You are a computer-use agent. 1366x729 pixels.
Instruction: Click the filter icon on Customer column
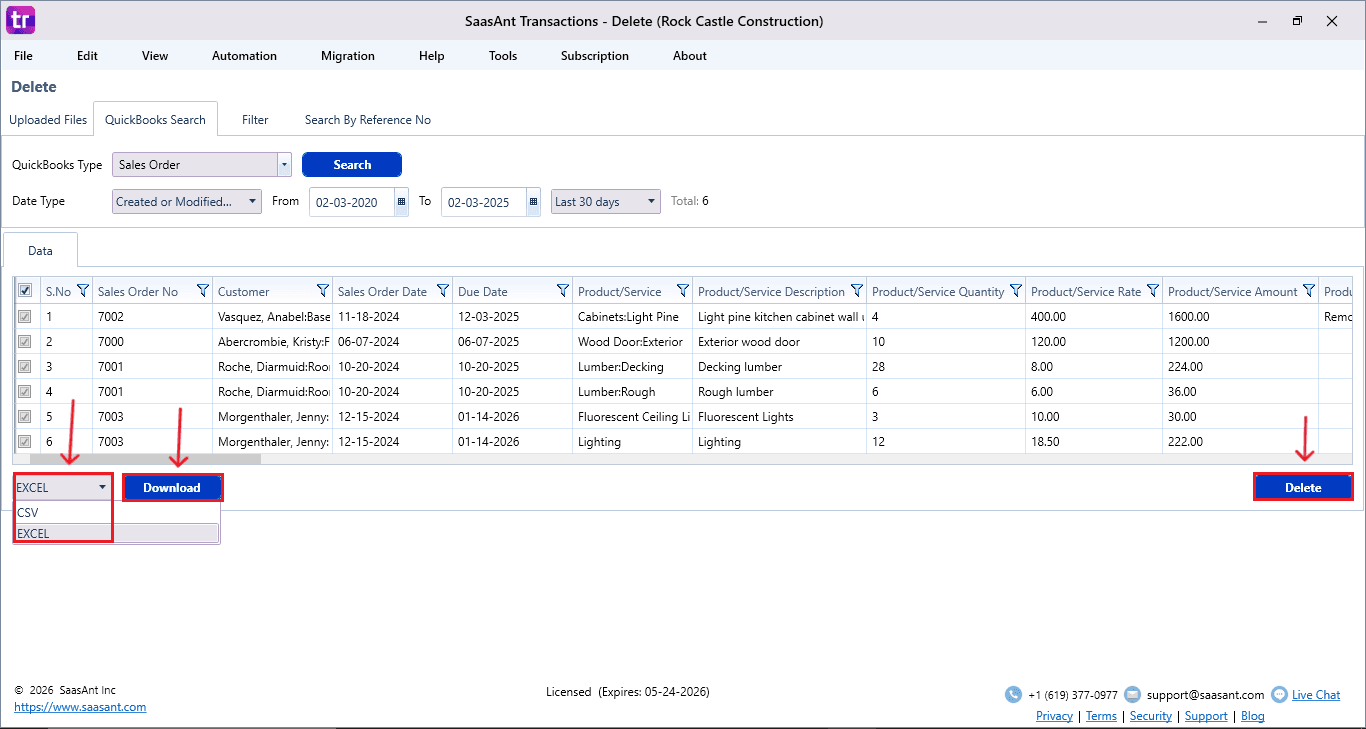click(x=322, y=291)
